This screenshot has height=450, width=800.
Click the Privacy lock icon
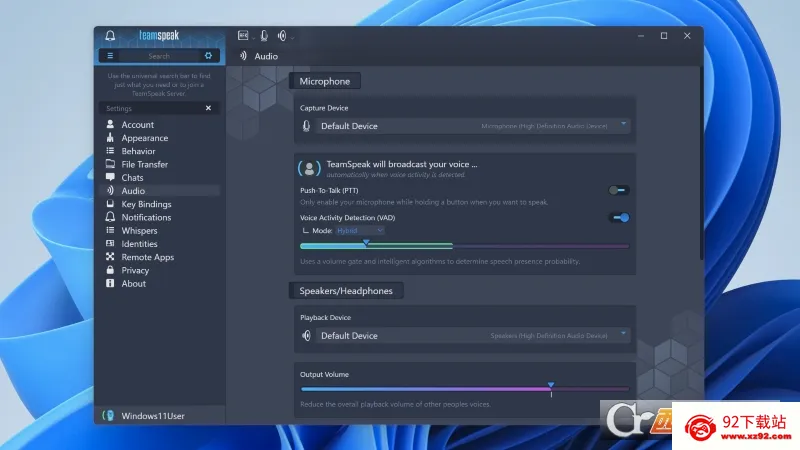tap(110, 270)
